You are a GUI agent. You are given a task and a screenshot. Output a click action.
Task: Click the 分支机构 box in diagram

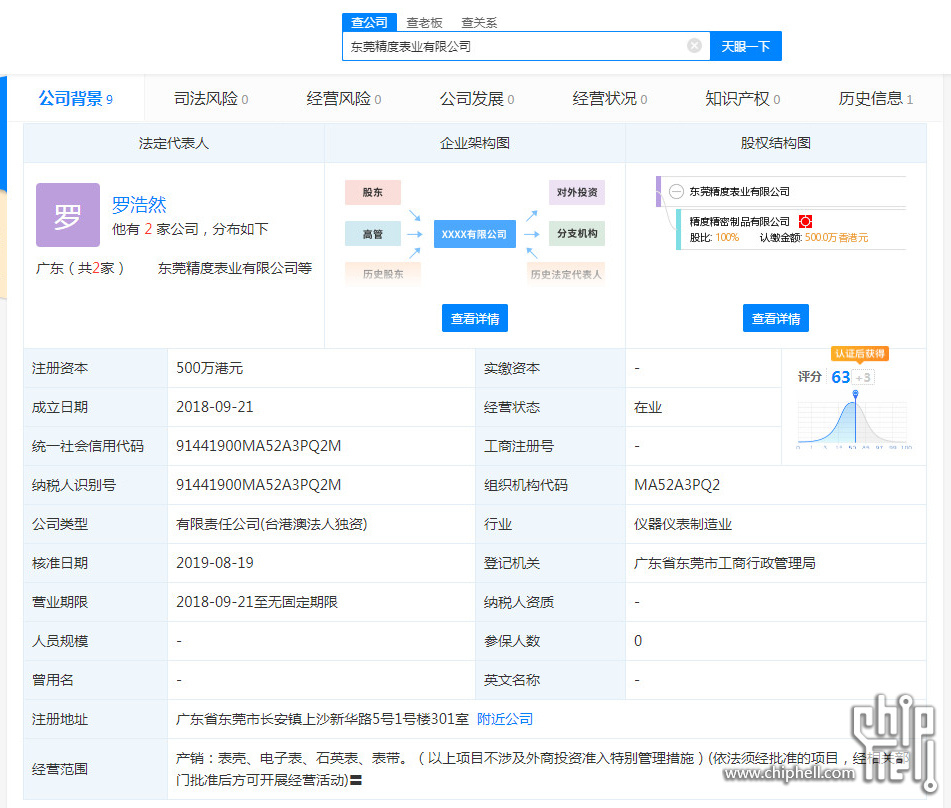pyautogui.click(x=577, y=234)
